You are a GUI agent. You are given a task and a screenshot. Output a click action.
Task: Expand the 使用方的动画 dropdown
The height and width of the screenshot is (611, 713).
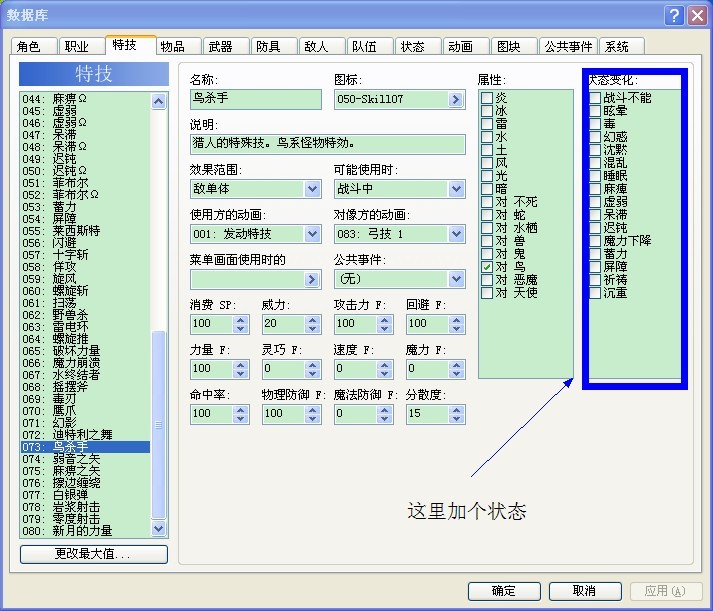312,234
